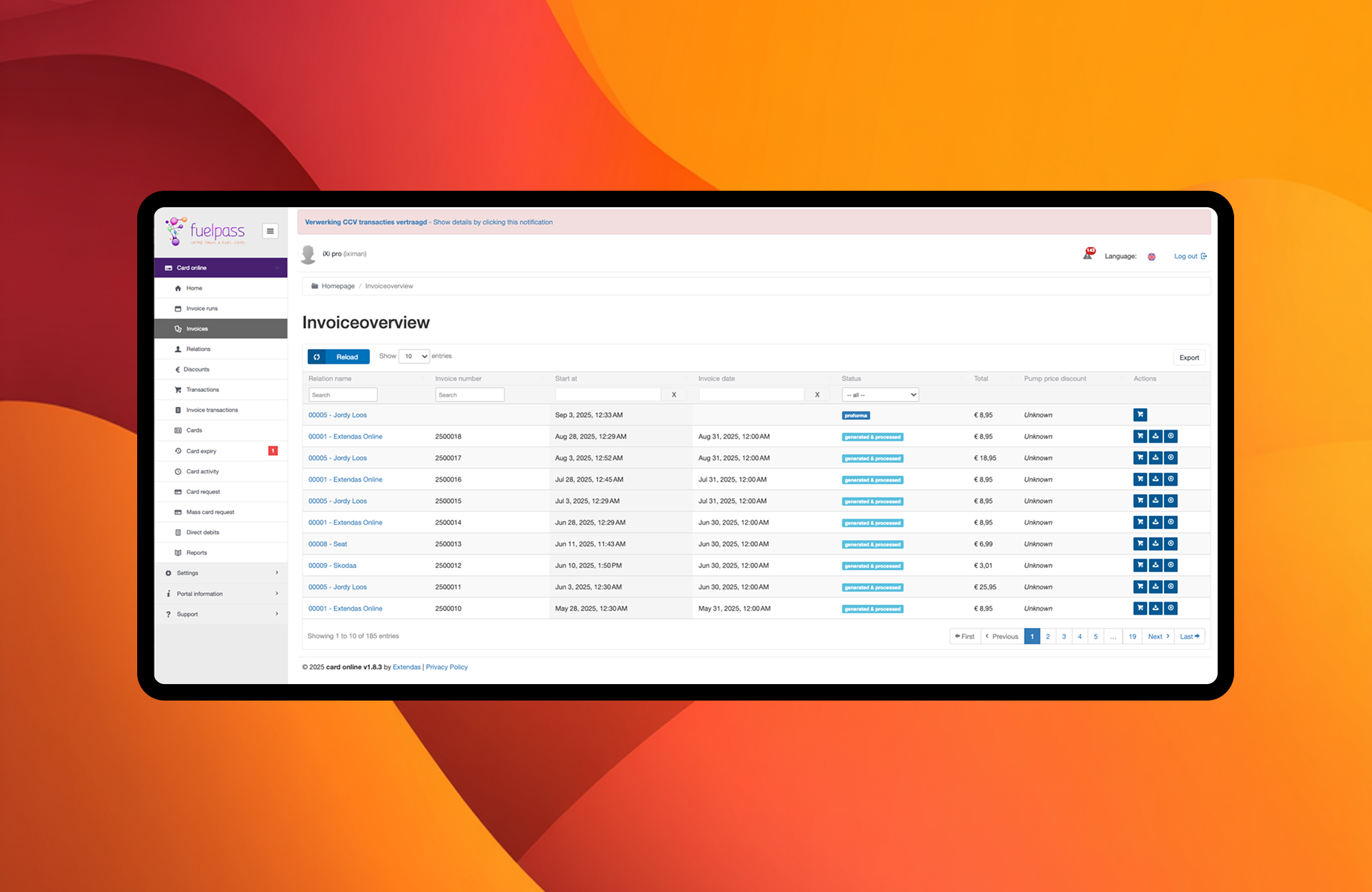Viewport: 1372px width, 892px height.
Task: Click the language flag icon
Action: pyautogui.click(x=1152, y=257)
